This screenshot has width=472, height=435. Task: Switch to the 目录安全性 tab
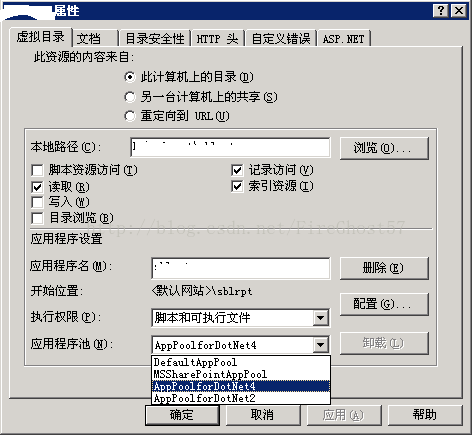pyautogui.click(x=155, y=39)
